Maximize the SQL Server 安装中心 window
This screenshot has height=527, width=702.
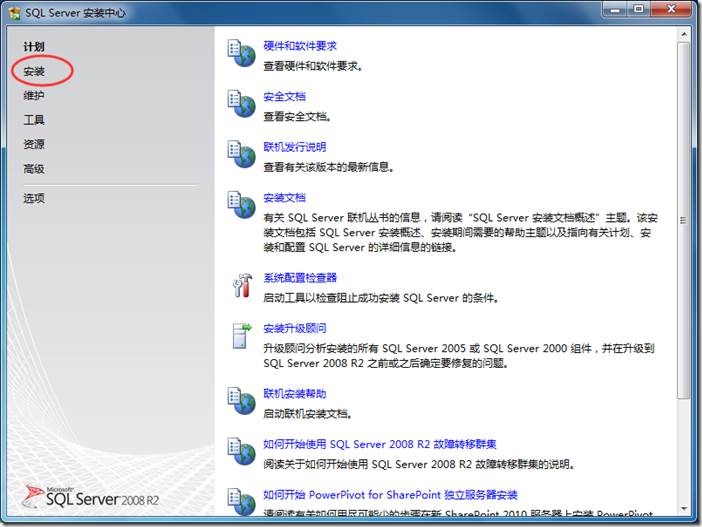639,9
